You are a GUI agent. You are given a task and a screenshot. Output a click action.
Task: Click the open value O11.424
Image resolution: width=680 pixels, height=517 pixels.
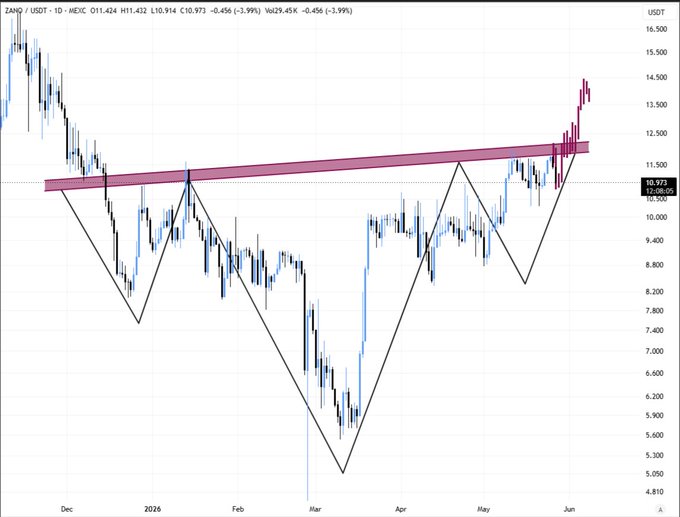coord(103,11)
